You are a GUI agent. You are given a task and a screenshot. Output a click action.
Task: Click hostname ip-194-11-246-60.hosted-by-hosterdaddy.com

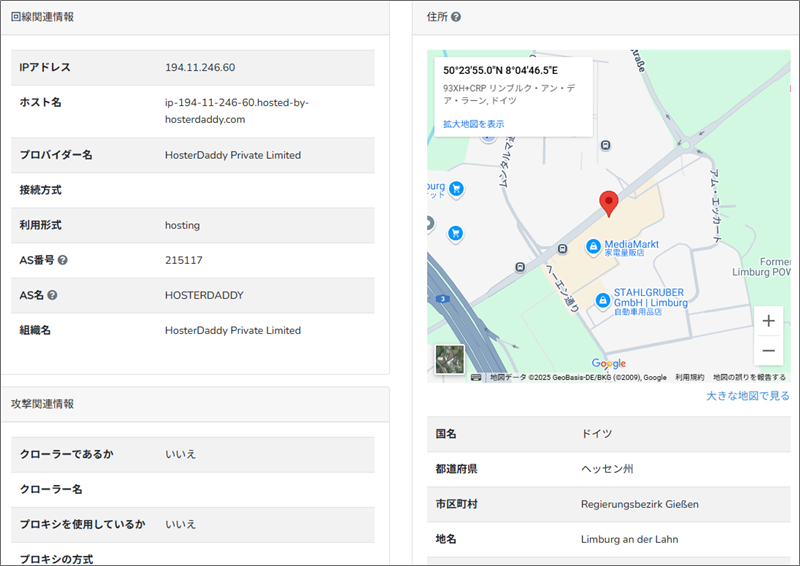coord(237,111)
